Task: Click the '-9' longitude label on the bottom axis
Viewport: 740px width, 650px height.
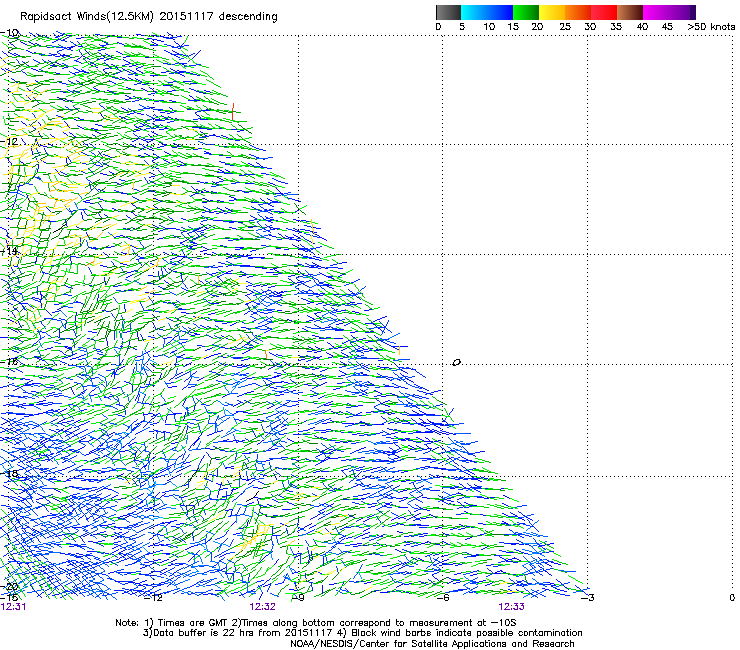Action: tap(298, 598)
